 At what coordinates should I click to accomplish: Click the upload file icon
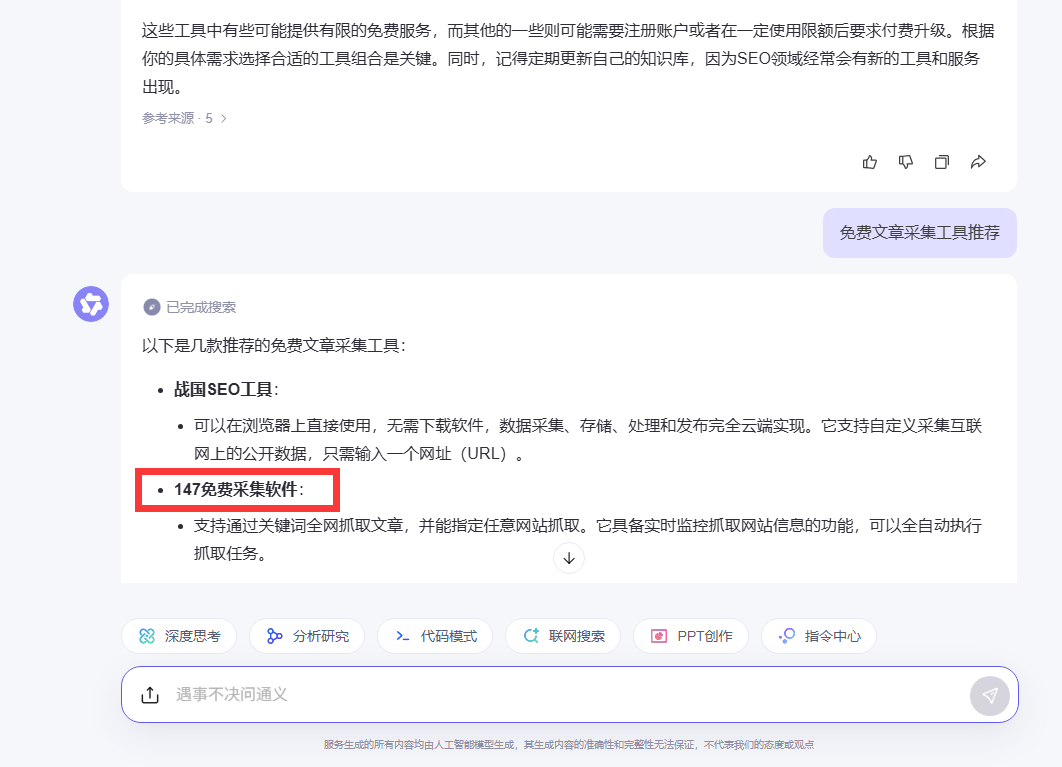(x=150, y=695)
